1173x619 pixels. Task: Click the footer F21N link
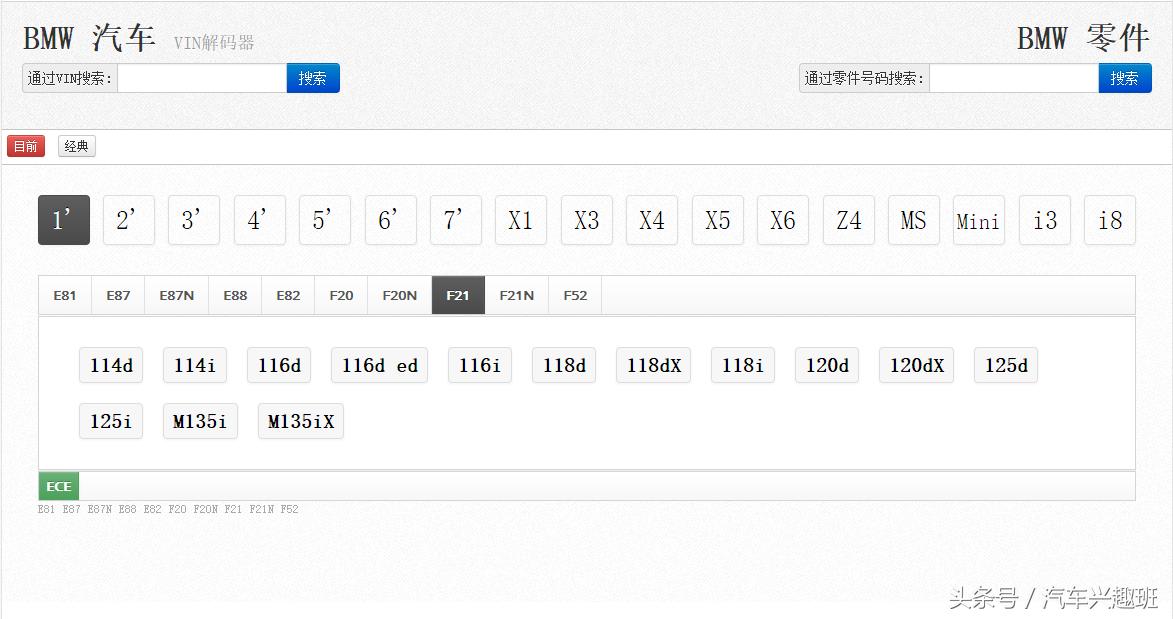pos(262,509)
